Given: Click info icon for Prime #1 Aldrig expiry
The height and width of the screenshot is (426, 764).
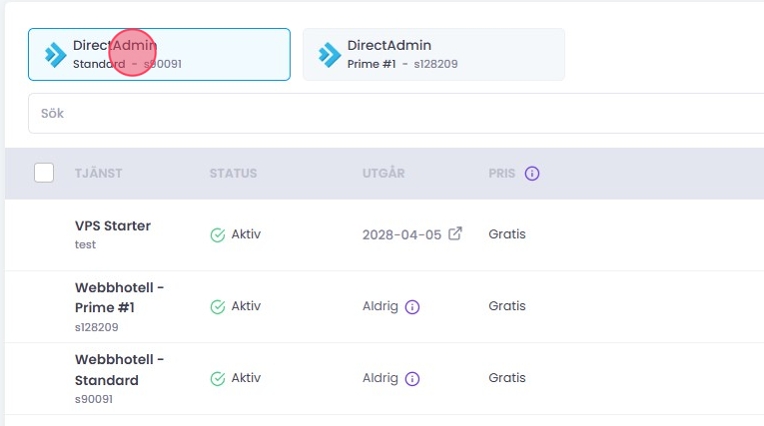Looking at the screenshot, I should [x=412, y=307].
